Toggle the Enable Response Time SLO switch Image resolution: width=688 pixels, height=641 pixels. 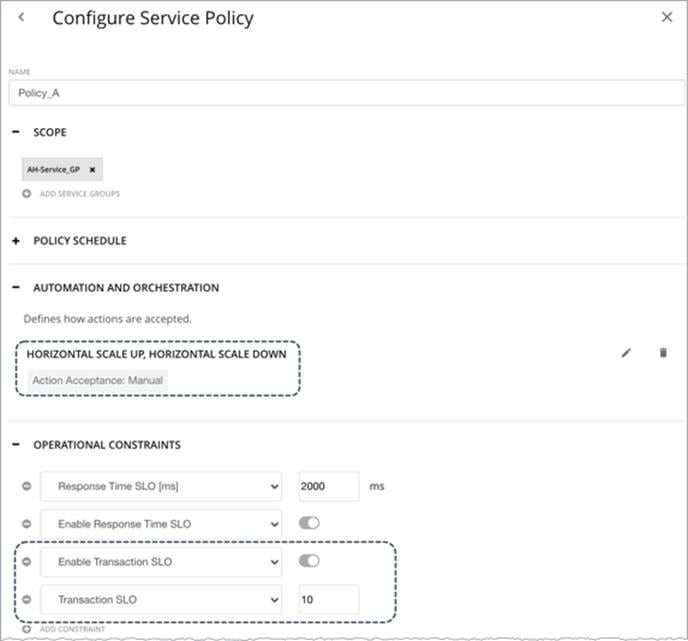(309, 523)
